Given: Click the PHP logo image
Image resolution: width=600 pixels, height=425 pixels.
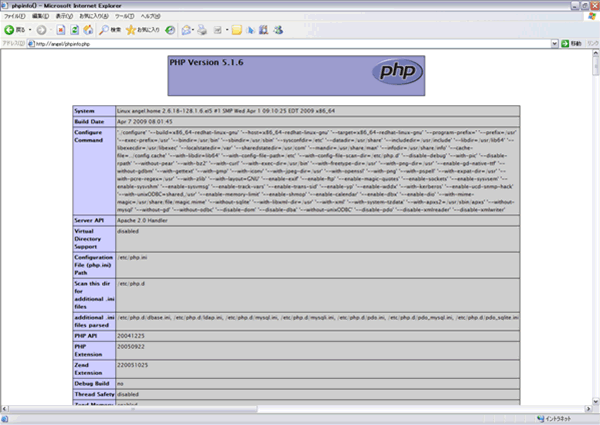Looking at the screenshot, I should 398,72.
